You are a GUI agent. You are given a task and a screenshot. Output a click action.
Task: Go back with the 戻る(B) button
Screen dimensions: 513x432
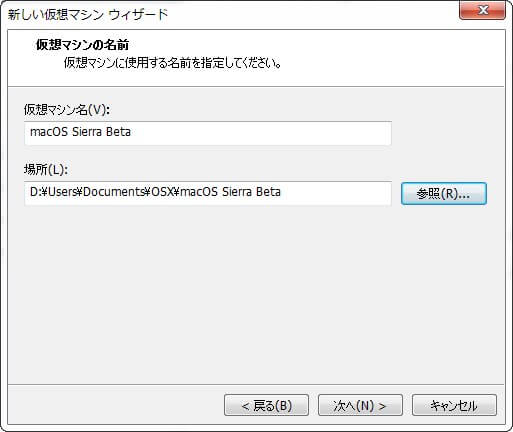[266, 405]
